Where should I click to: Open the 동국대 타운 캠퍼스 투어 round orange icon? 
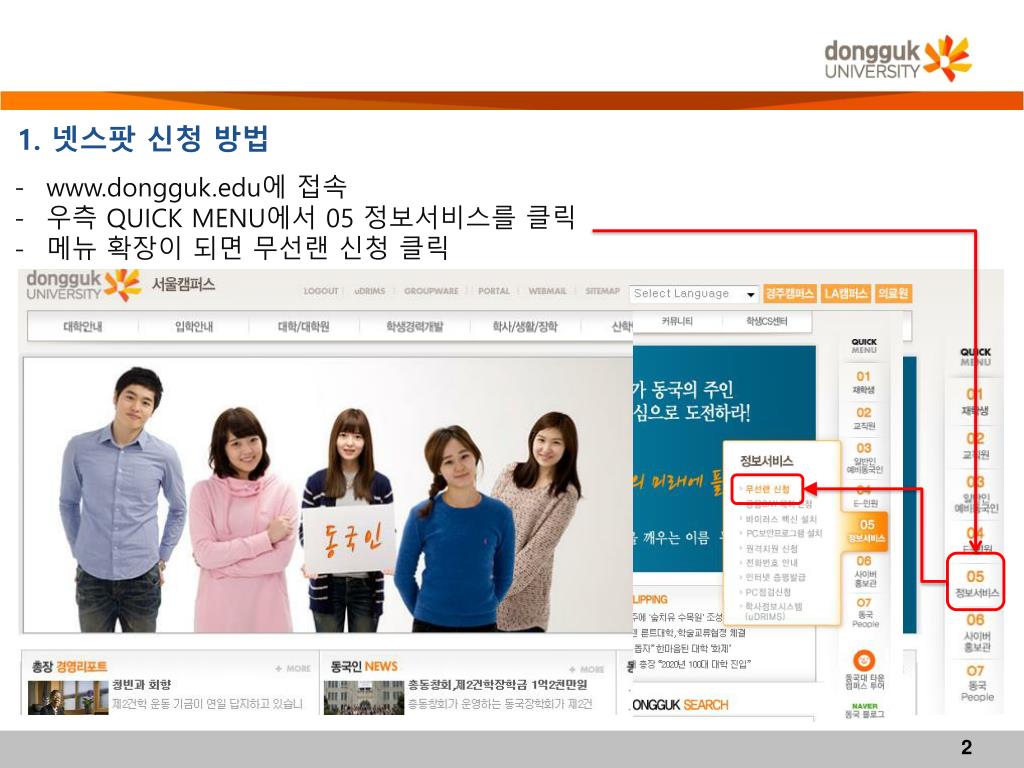pyautogui.click(x=864, y=660)
